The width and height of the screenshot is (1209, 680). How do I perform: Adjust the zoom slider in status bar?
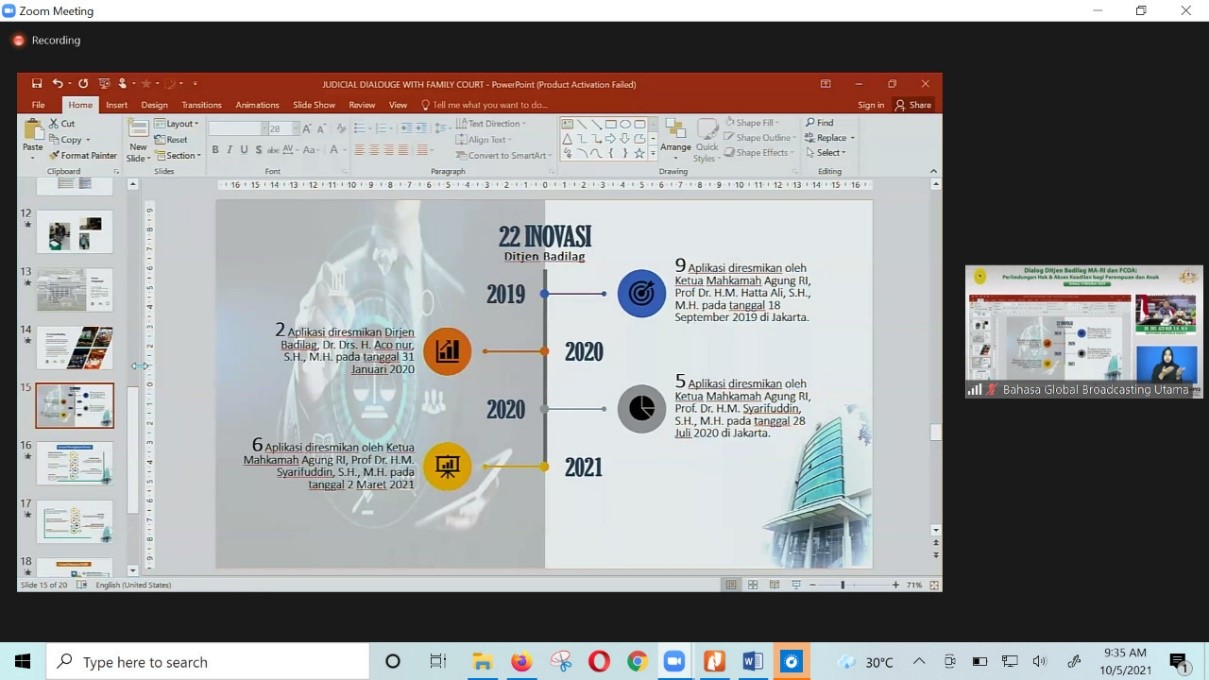pyautogui.click(x=842, y=585)
